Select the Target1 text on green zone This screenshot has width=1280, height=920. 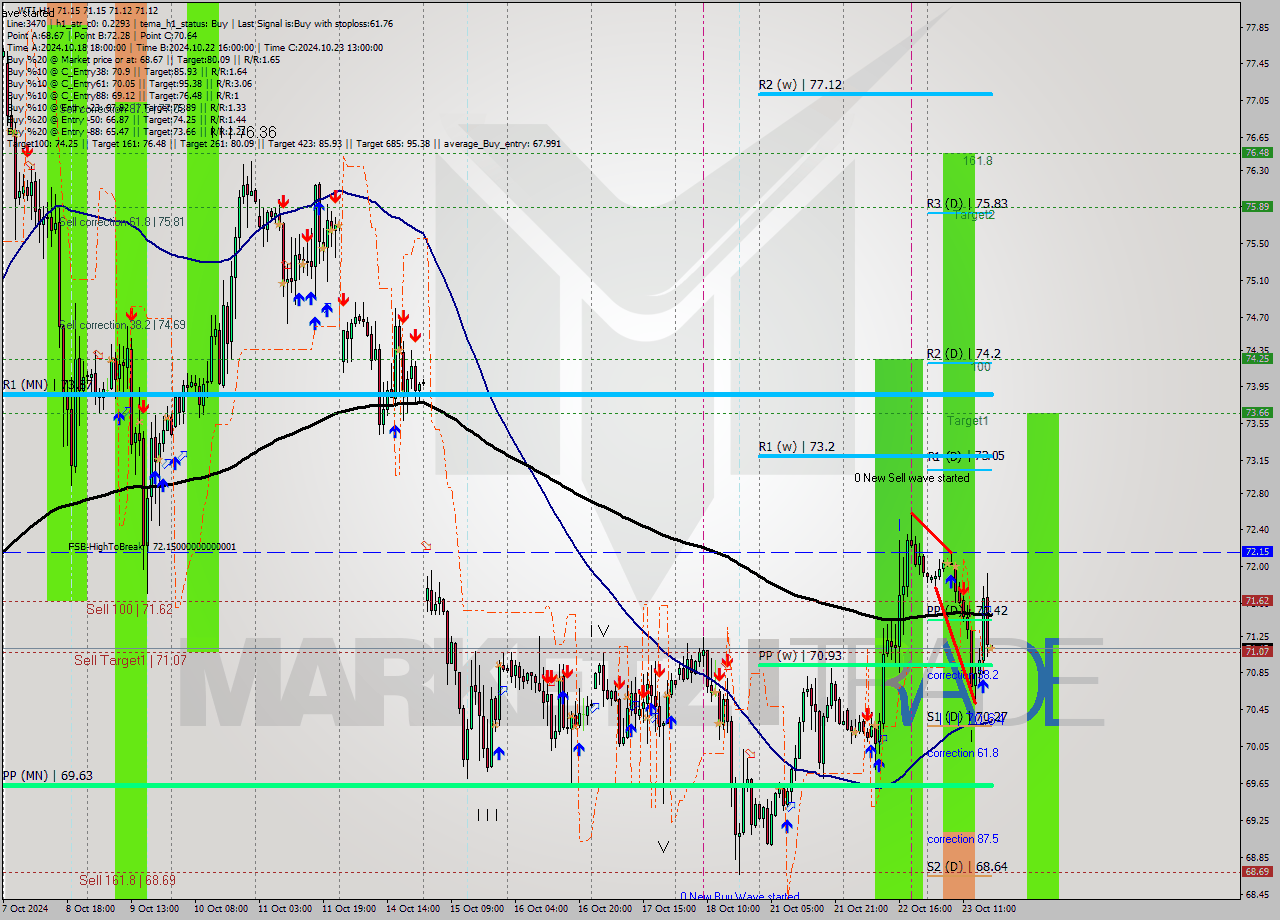[969, 421]
